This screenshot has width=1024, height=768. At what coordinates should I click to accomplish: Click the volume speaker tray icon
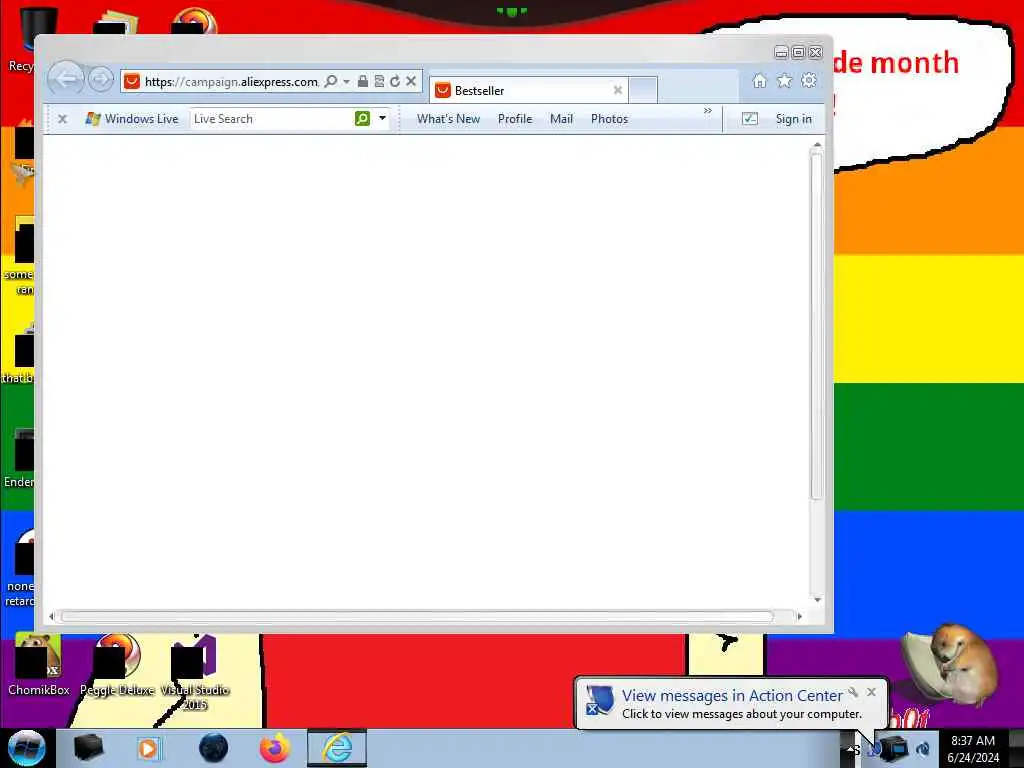(x=923, y=749)
